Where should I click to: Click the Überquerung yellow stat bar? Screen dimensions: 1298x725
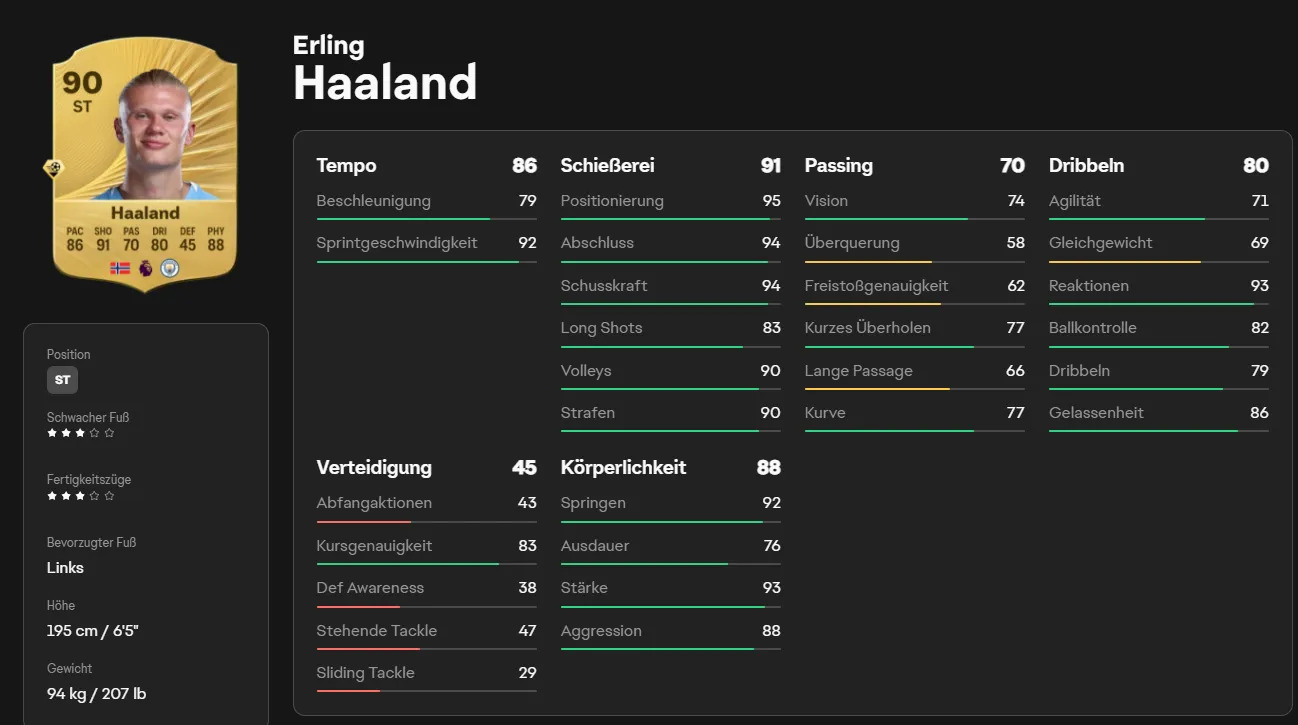[914, 262]
